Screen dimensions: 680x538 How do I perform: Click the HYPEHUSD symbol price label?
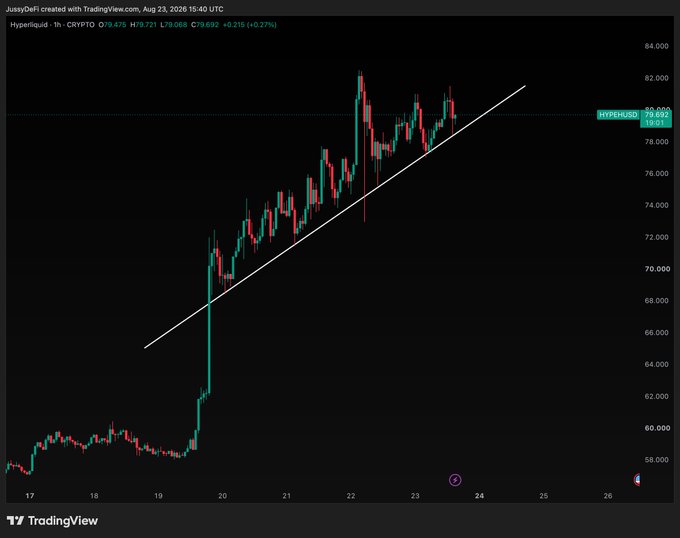click(618, 114)
